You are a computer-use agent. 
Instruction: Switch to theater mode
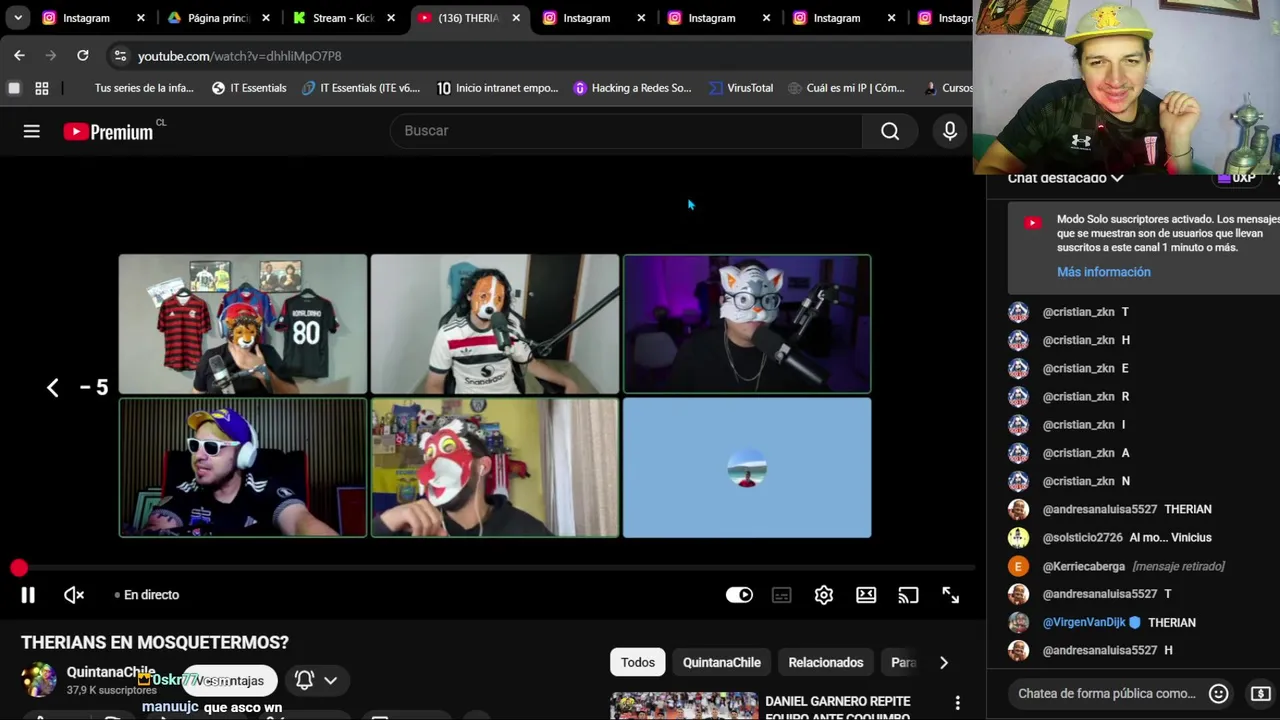(866, 595)
